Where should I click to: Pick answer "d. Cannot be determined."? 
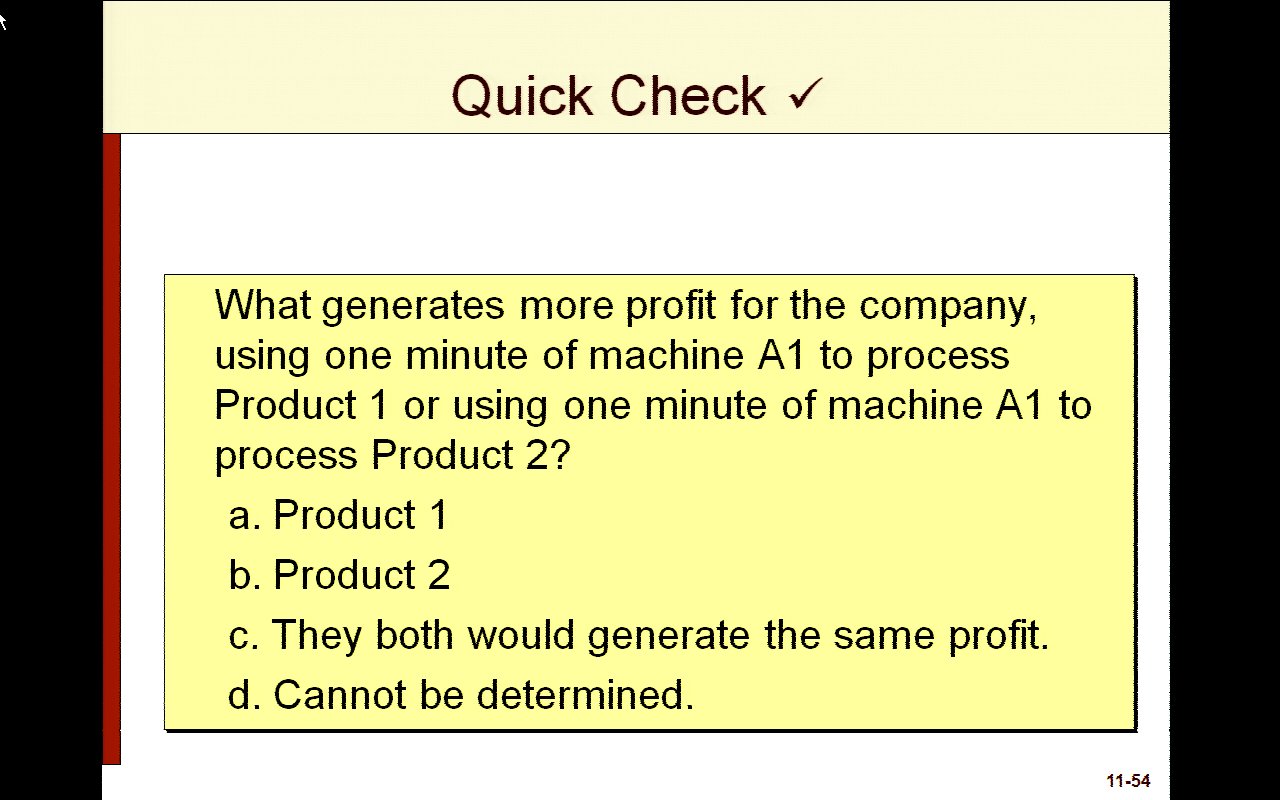460,695
